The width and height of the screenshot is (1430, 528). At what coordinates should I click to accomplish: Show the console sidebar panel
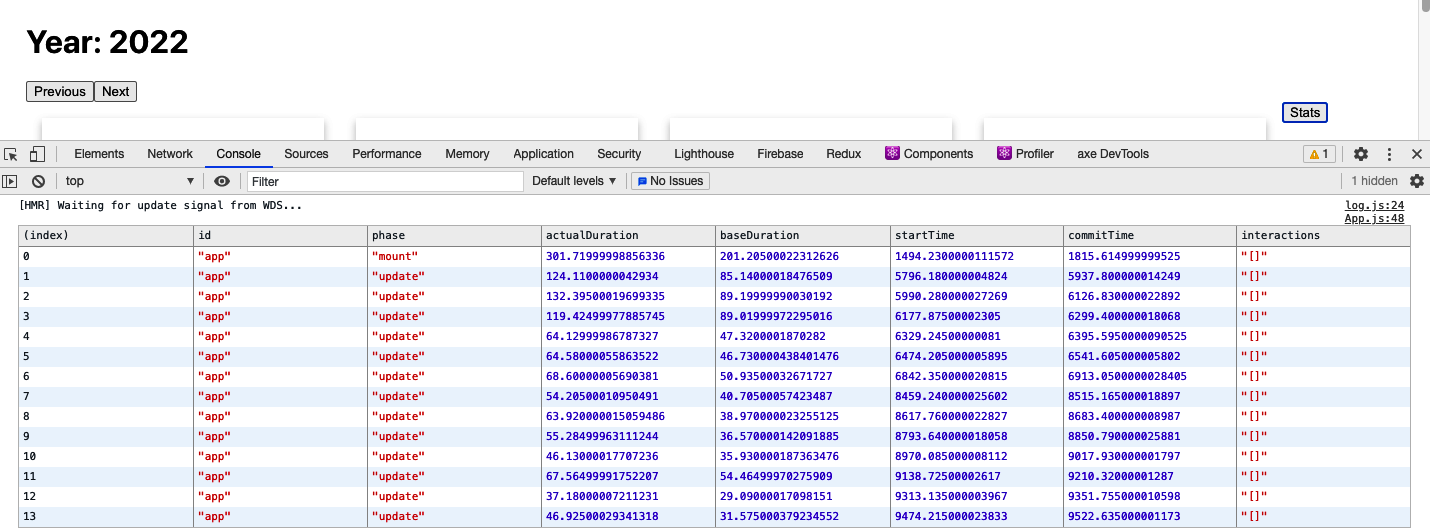tap(10, 181)
